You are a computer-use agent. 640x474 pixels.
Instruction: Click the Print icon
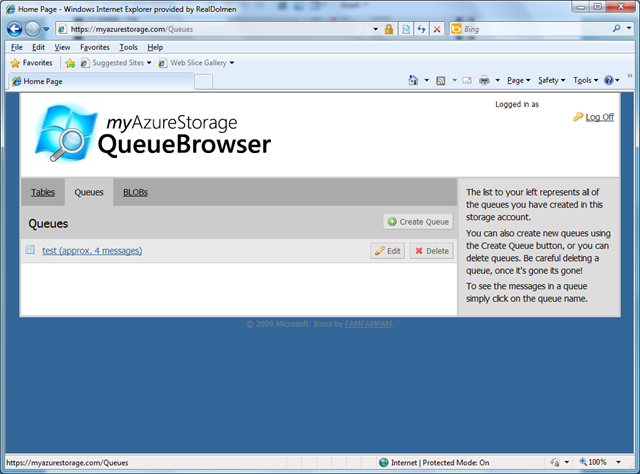click(x=484, y=80)
